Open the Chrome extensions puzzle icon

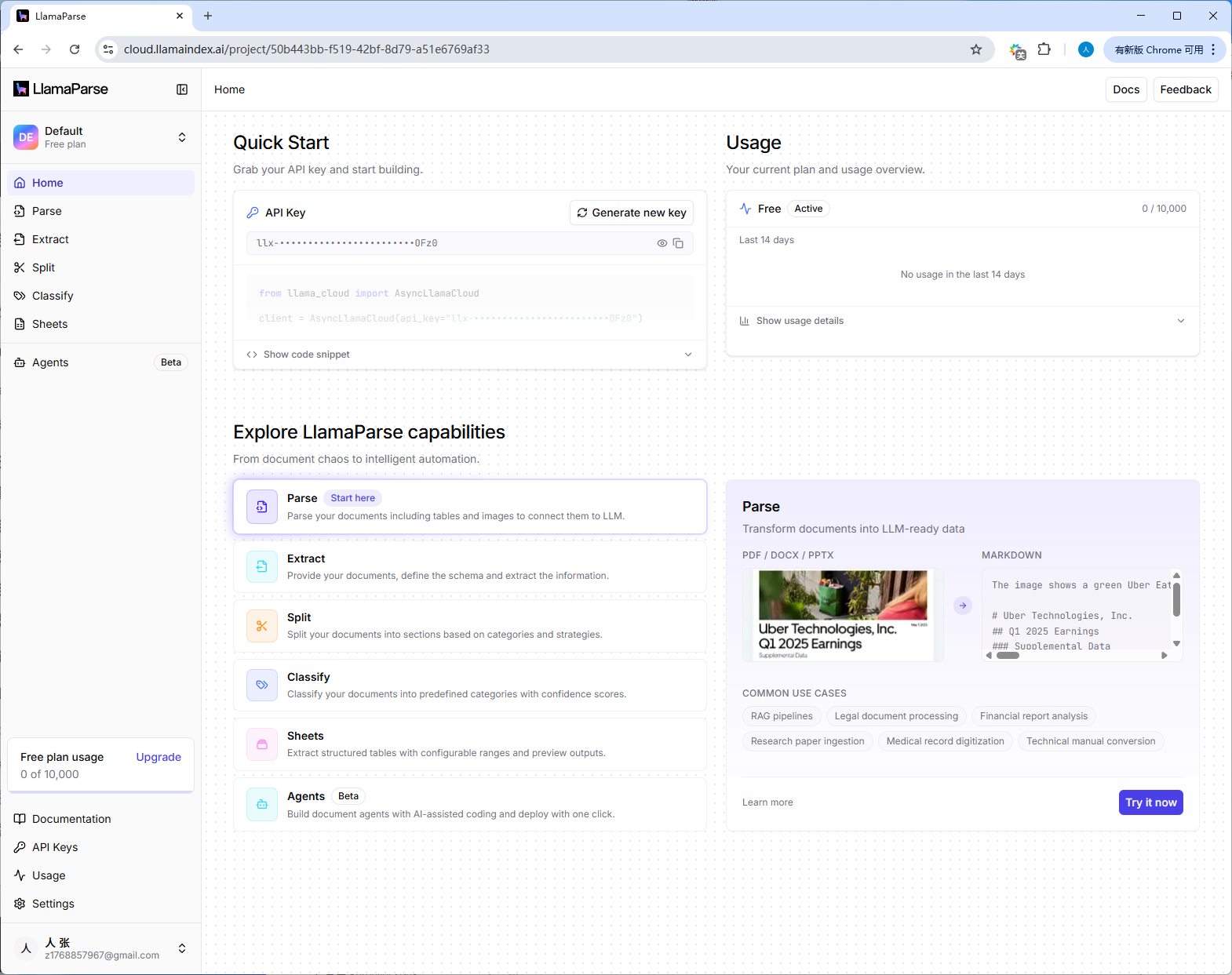pyautogui.click(x=1044, y=49)
